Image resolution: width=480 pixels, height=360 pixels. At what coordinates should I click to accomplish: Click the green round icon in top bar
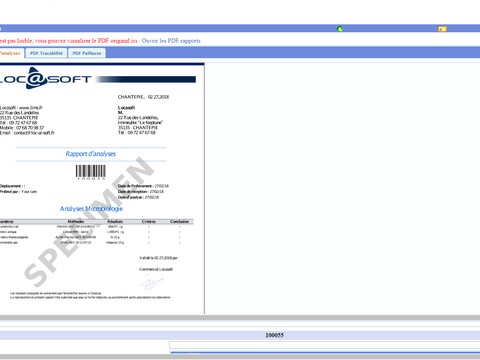pos(340,29)
